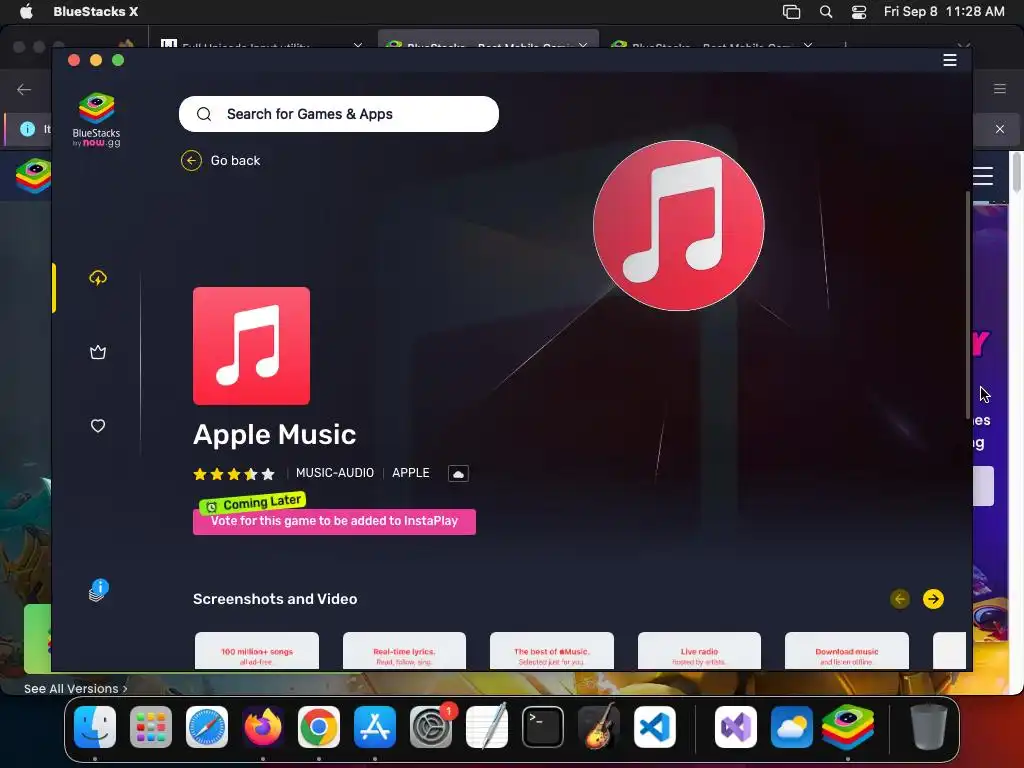Viewport: 1024px width, 768px height.
Task: Click the Apple Music title text
Action: point(274,435)
